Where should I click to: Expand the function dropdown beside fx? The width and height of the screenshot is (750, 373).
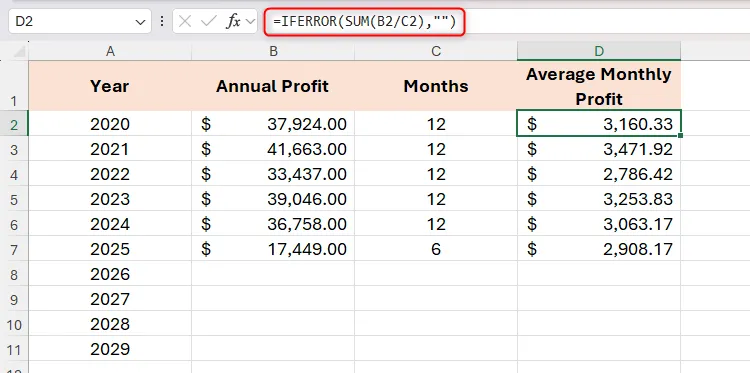[250, 22]
